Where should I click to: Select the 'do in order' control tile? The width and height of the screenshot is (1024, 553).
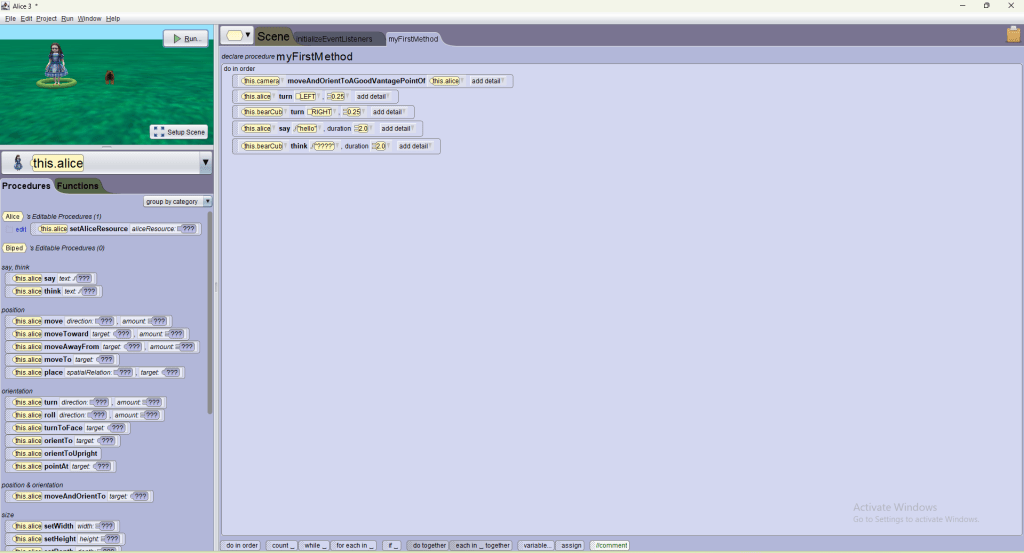(242, 545)
